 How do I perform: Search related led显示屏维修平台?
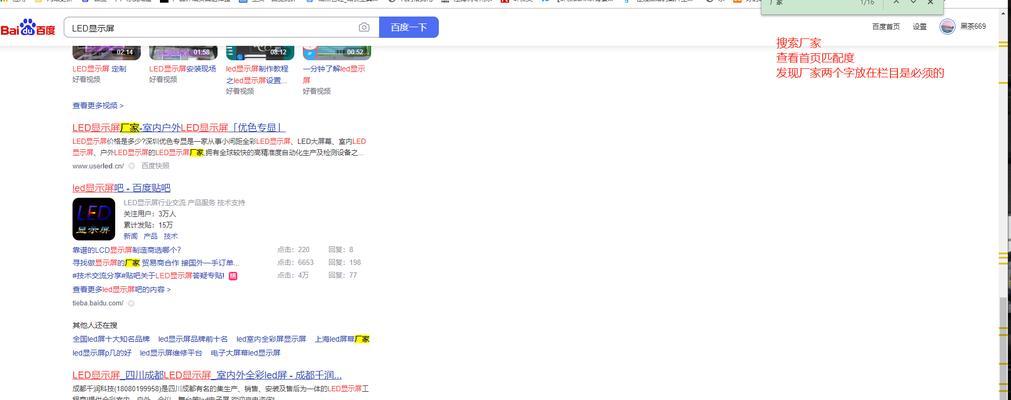171,353
